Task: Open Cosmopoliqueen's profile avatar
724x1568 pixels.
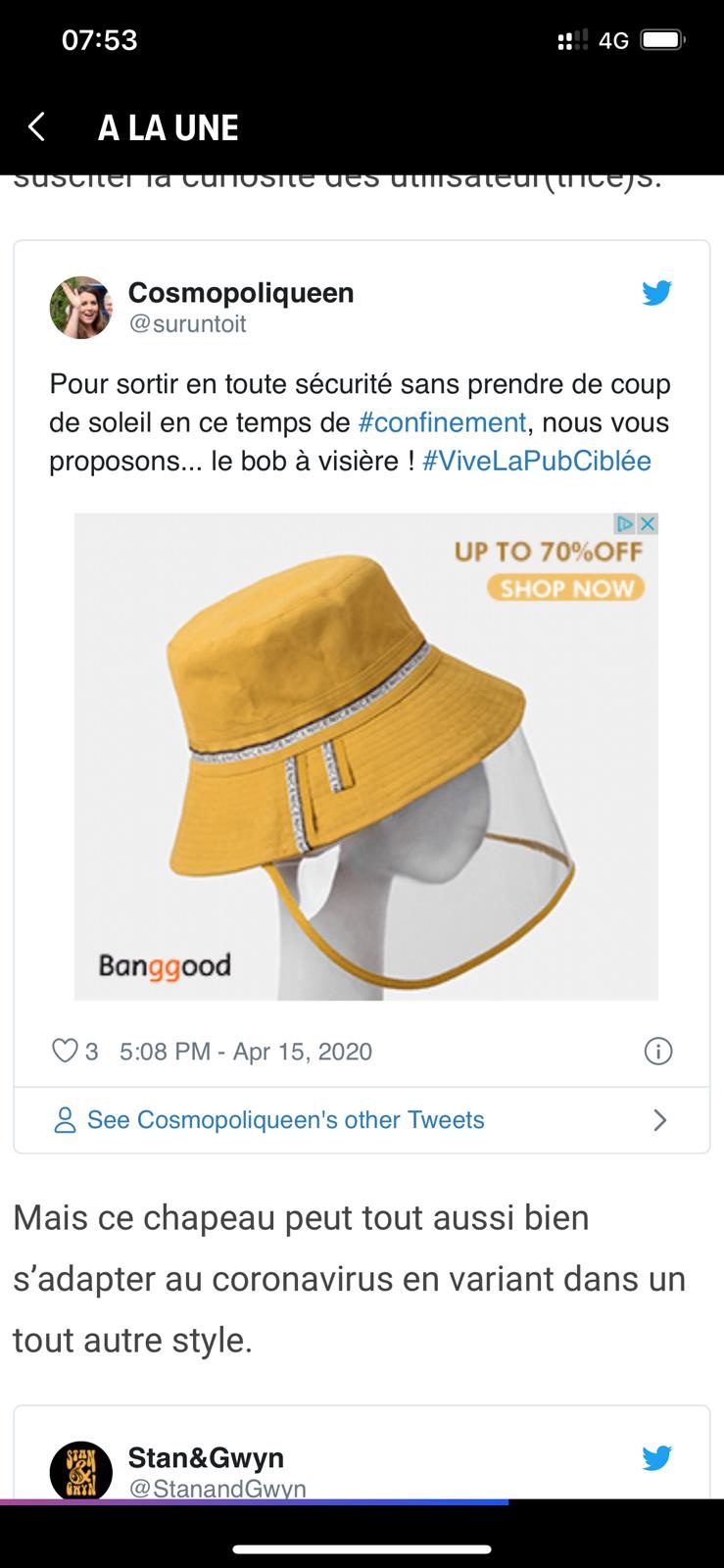Action: 81,308
